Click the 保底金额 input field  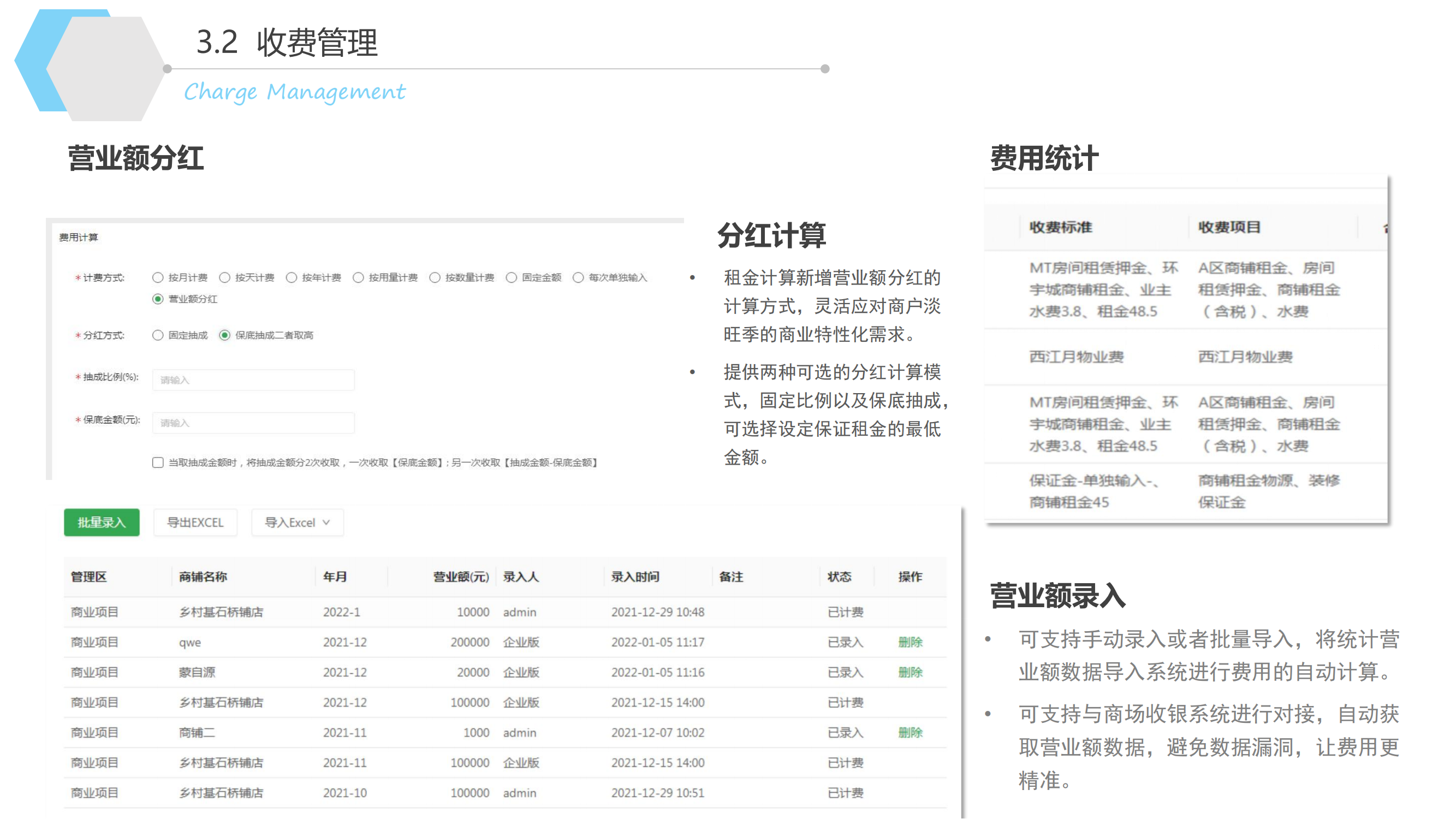pyautogui.click(x=253, y=423)
